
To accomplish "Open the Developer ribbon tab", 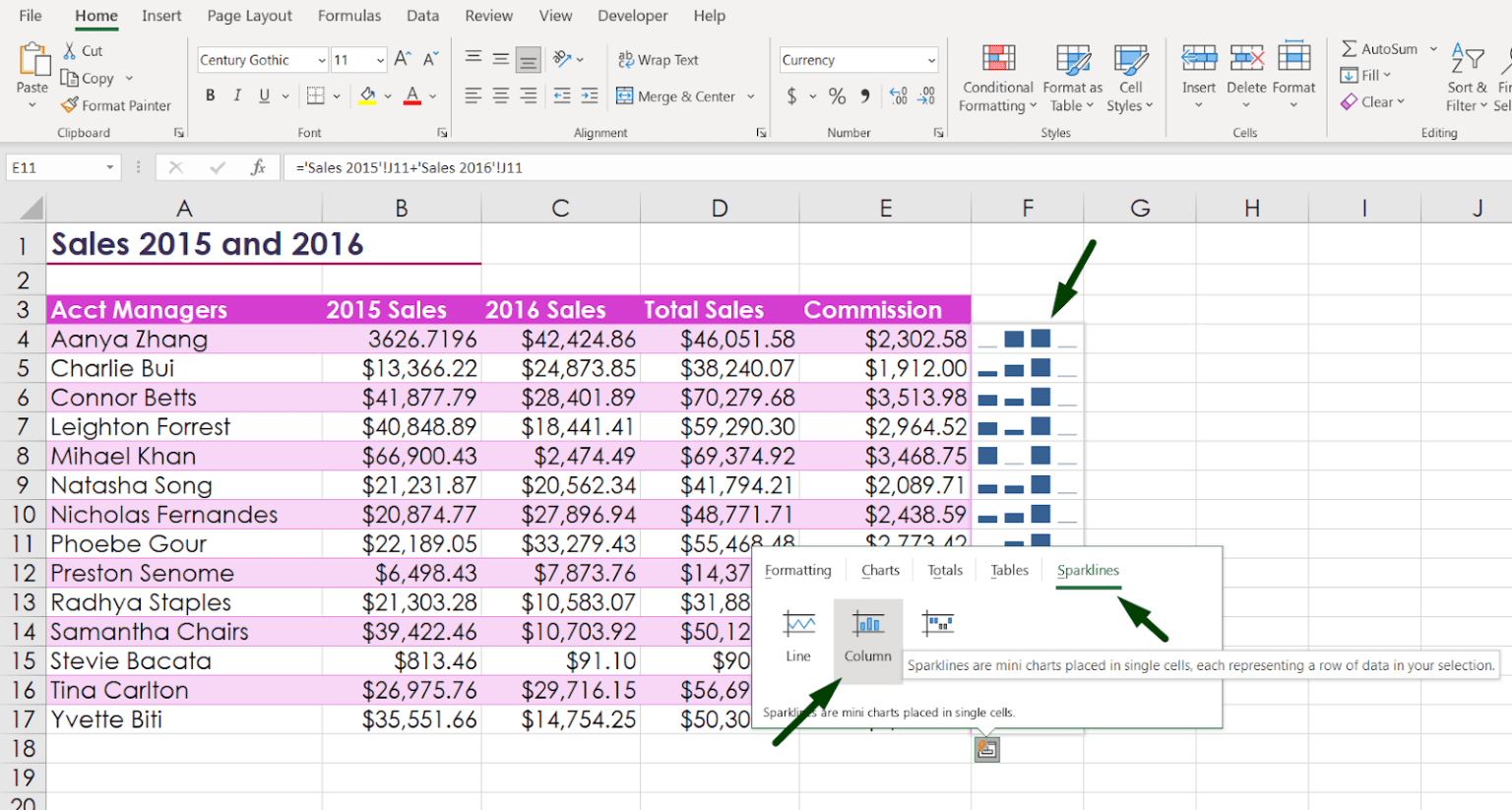I will 632,16.
